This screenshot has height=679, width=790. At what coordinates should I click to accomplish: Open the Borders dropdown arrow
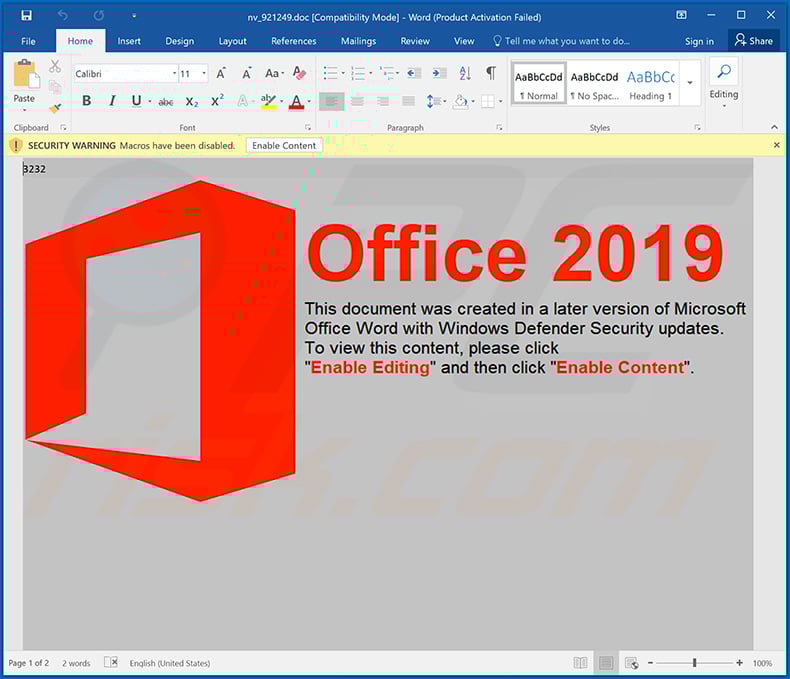[x=500, y=102]
